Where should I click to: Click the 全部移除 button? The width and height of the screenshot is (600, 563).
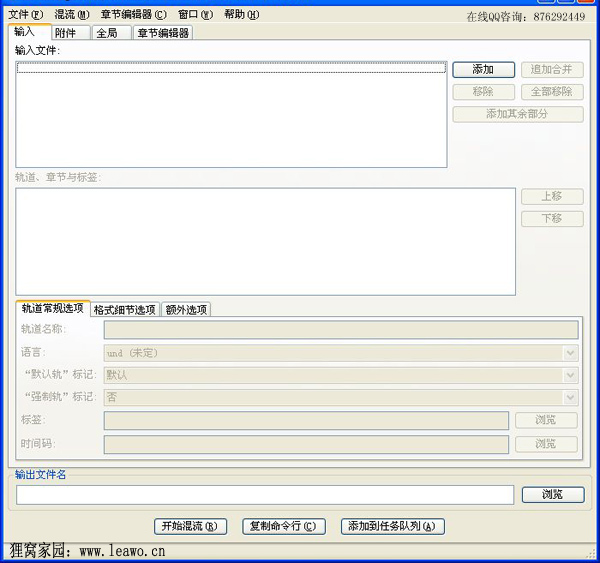[x=552, y=92]
